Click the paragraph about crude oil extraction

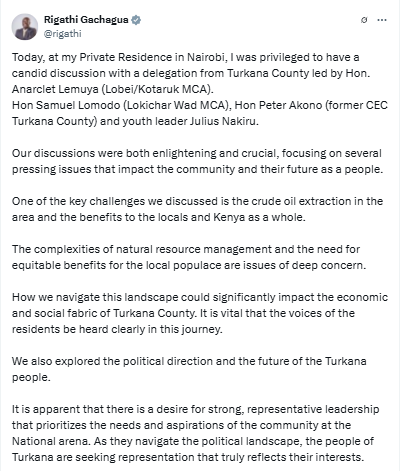(197, 209)
